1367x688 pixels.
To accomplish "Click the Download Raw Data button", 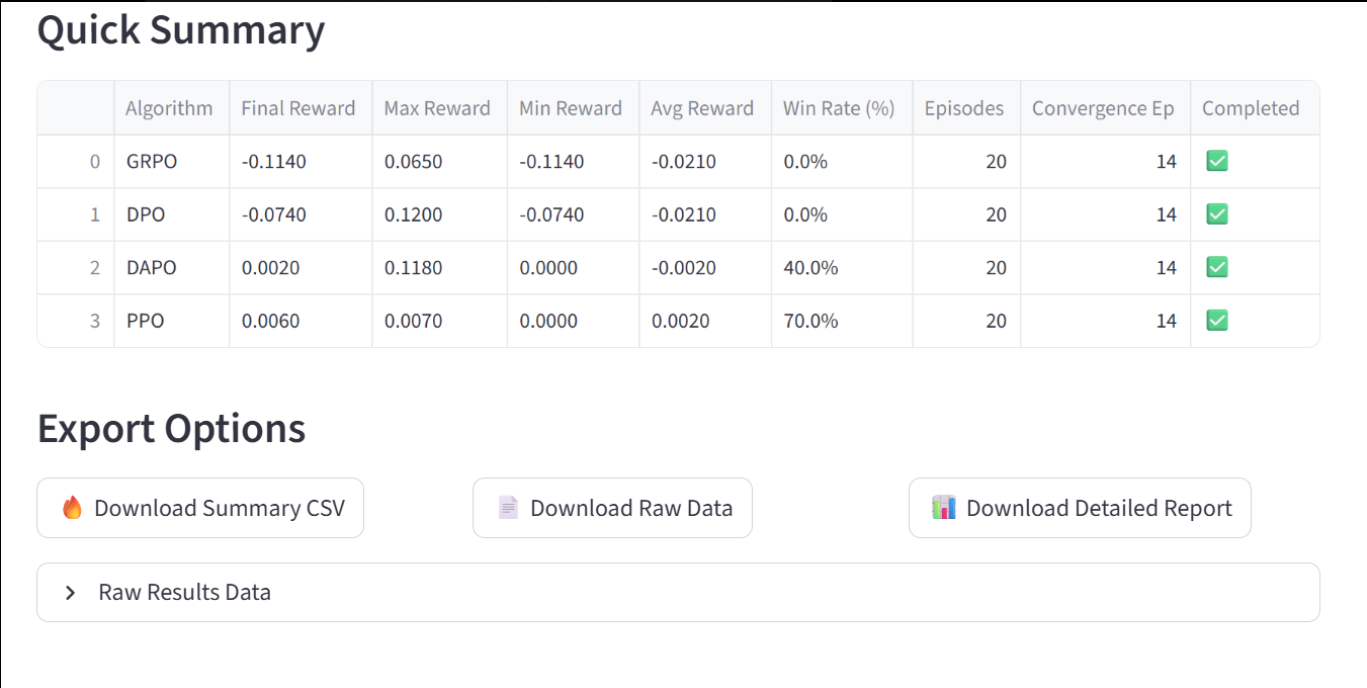I will [x=612, y=508].
